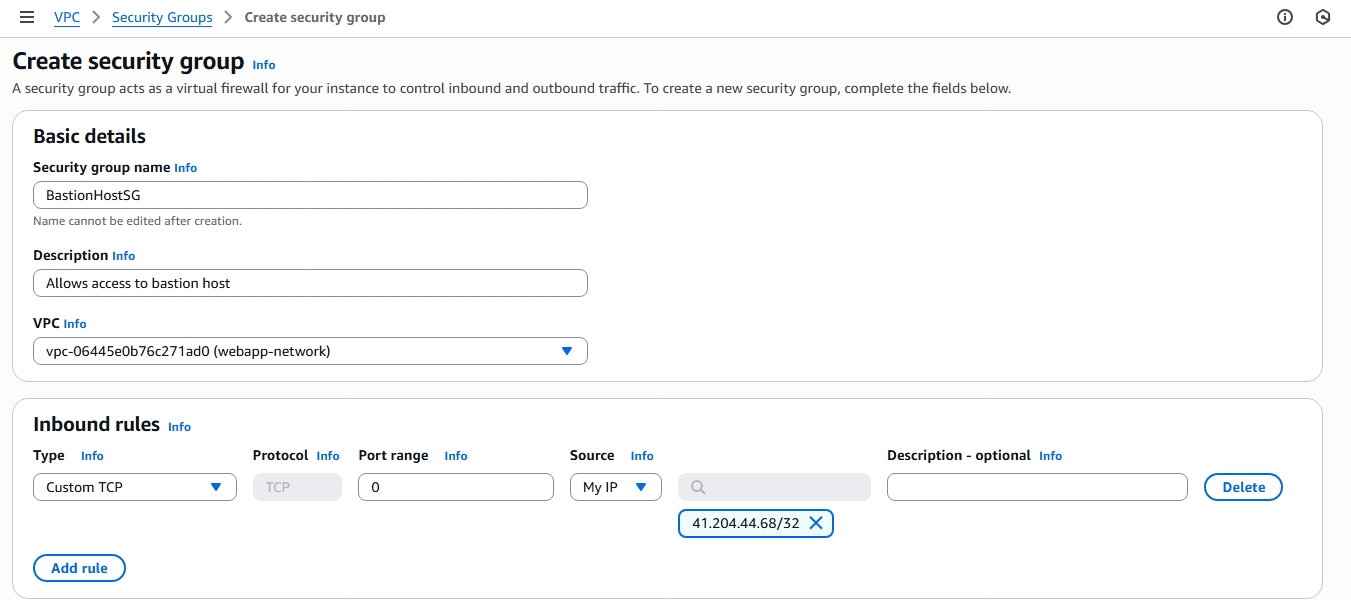Navigate to Security Groups breadcrumb

click(162, 17)
